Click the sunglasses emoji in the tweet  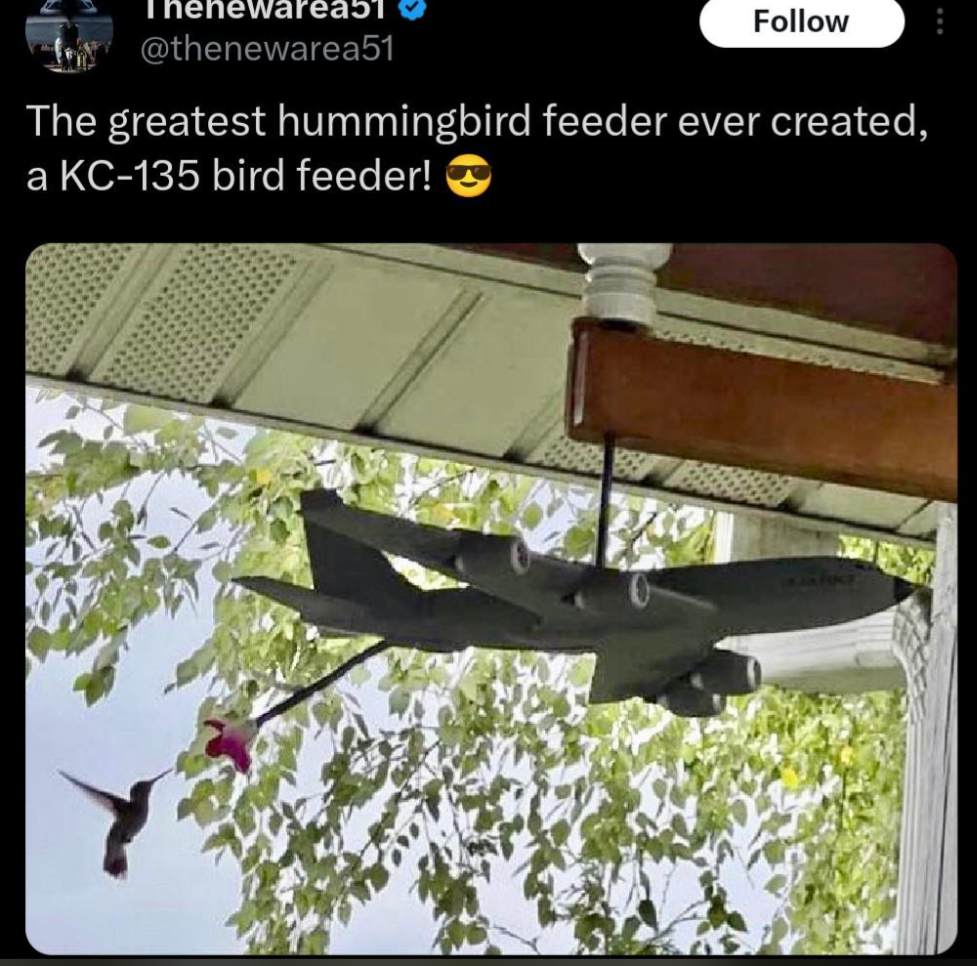pos(469,177)
